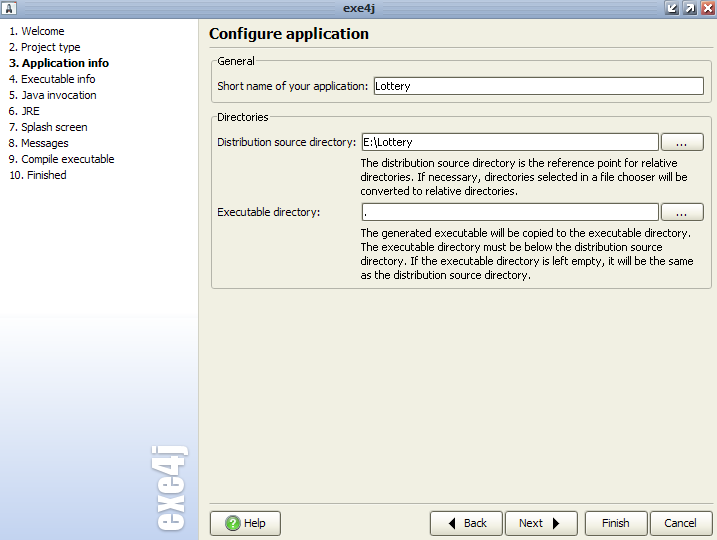Click into the executable directory field
The width and height of the screenshot is (717, 540).
point(509,212)
